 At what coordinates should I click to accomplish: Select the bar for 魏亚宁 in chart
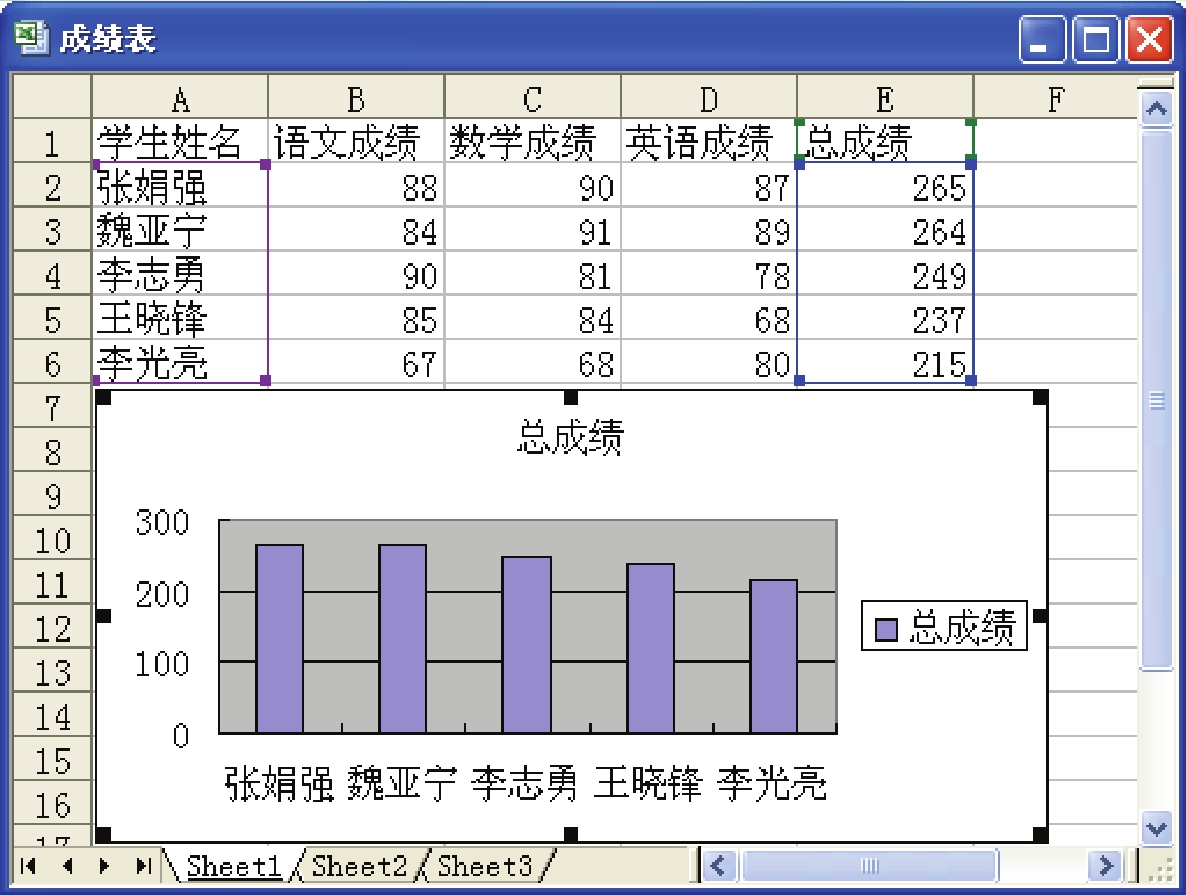tap(402, 639)
